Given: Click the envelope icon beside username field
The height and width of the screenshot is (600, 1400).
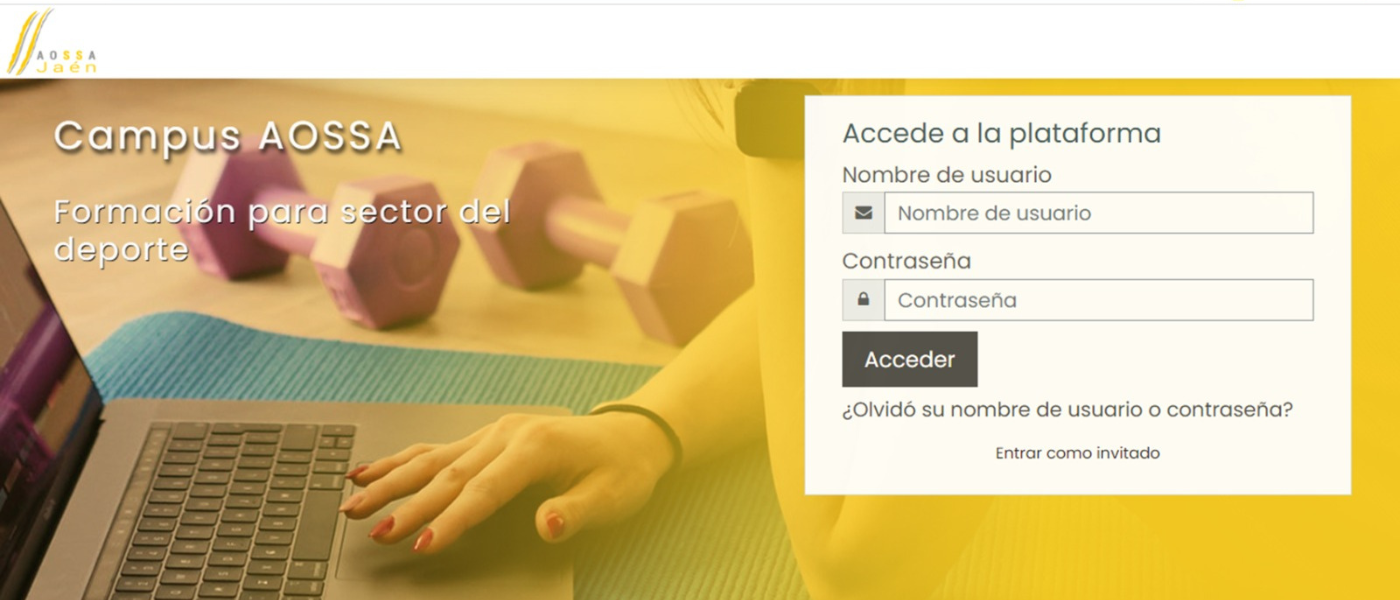Looking at the screenshot, I should pyautogui.click(x=863, y=213).
